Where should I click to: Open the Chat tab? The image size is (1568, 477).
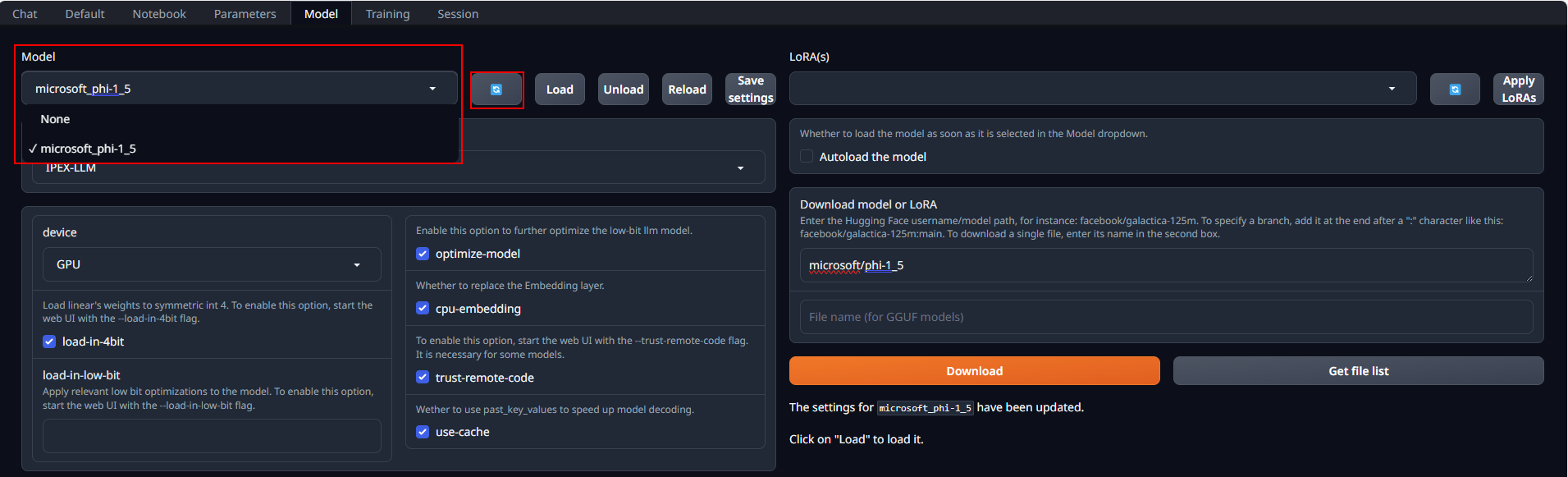click(25, 14)
